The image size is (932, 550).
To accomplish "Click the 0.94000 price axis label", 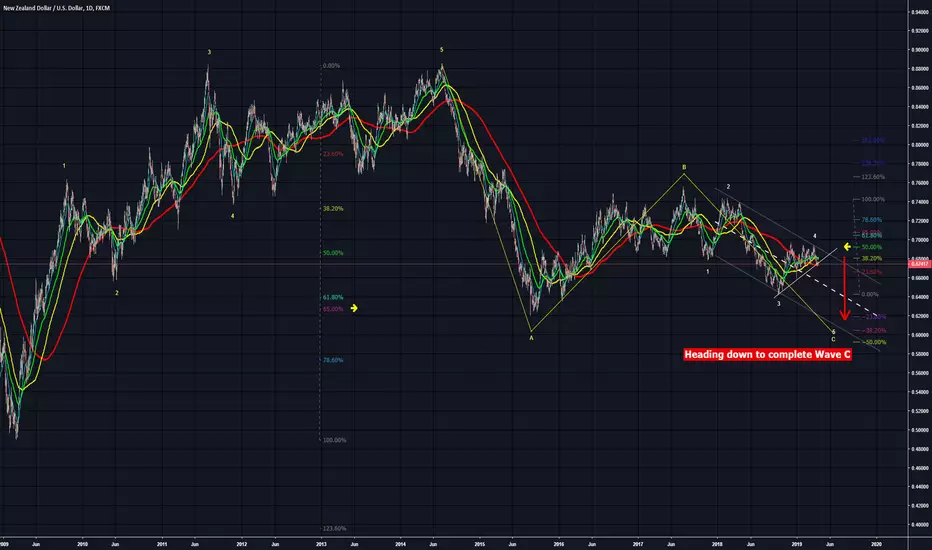I will [x=920, y=12].
